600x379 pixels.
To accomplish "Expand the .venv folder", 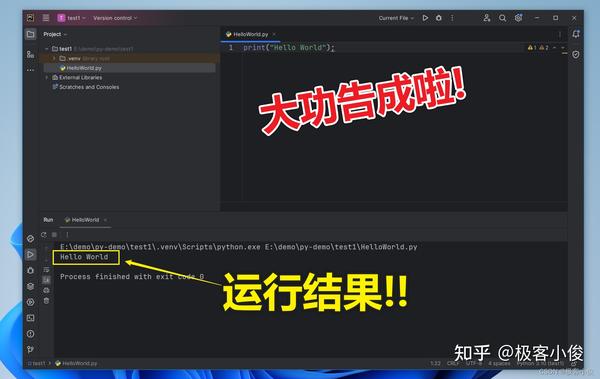I will click(x=54, y=58).
